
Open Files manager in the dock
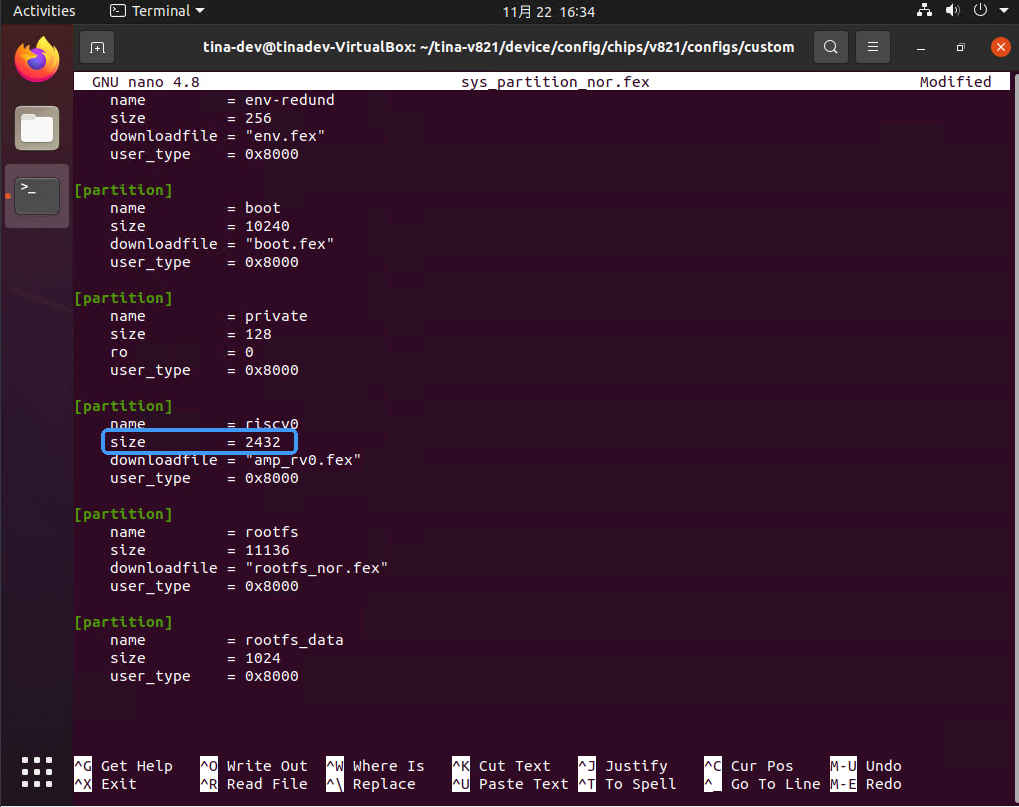click(x=37, y=128)
